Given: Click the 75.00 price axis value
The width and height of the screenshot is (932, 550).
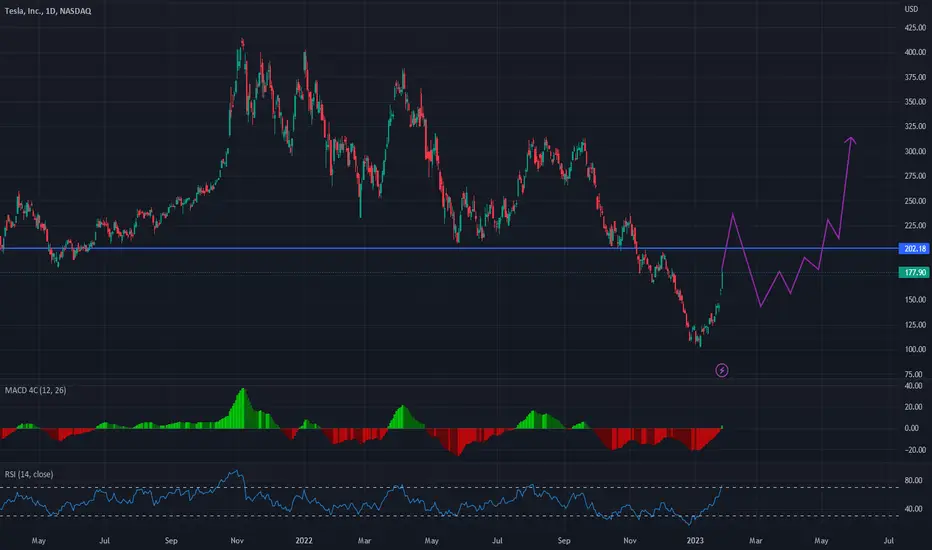Looking at the screenshot, I should click(914, 374).
